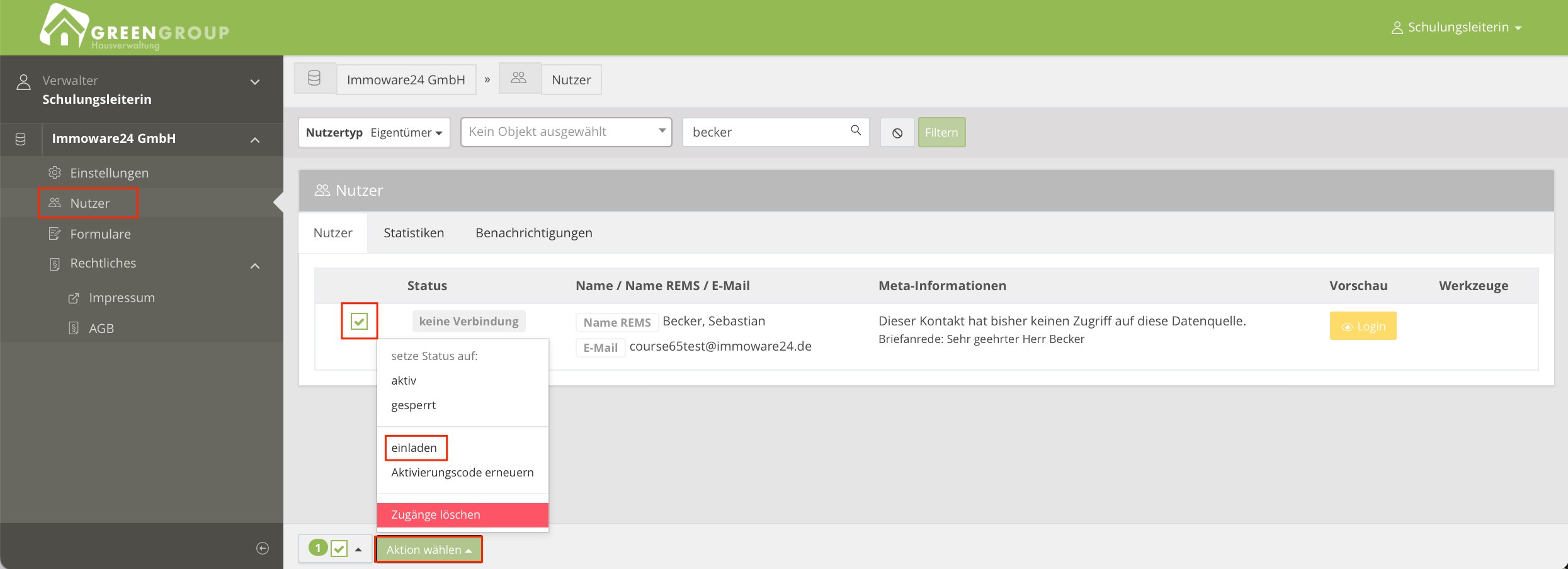Click the Immoware24 GmbH breadcrumb link
1568x569 pixels.
[x=406, y=80]
